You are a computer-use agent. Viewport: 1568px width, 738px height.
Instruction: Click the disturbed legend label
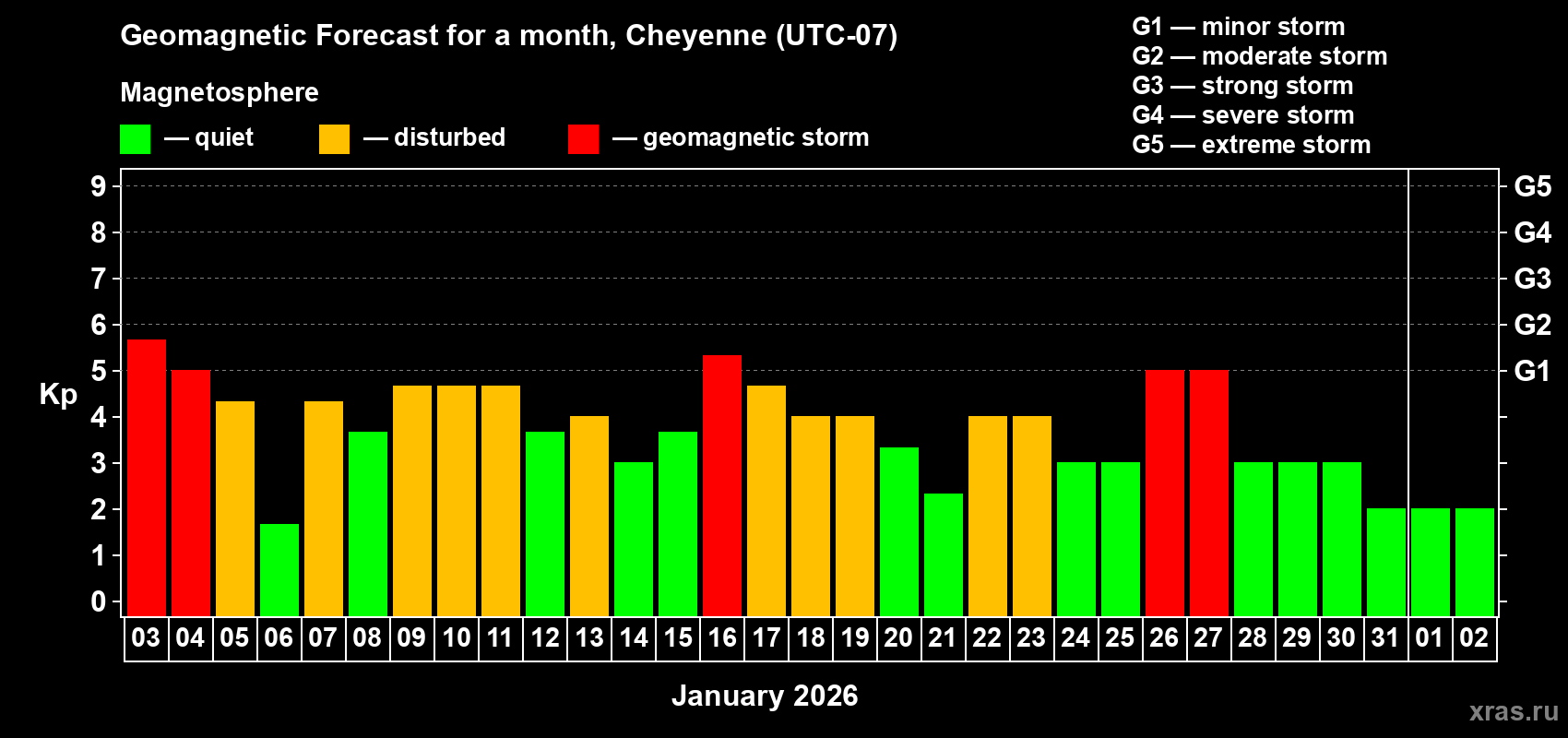coord(449,137)
